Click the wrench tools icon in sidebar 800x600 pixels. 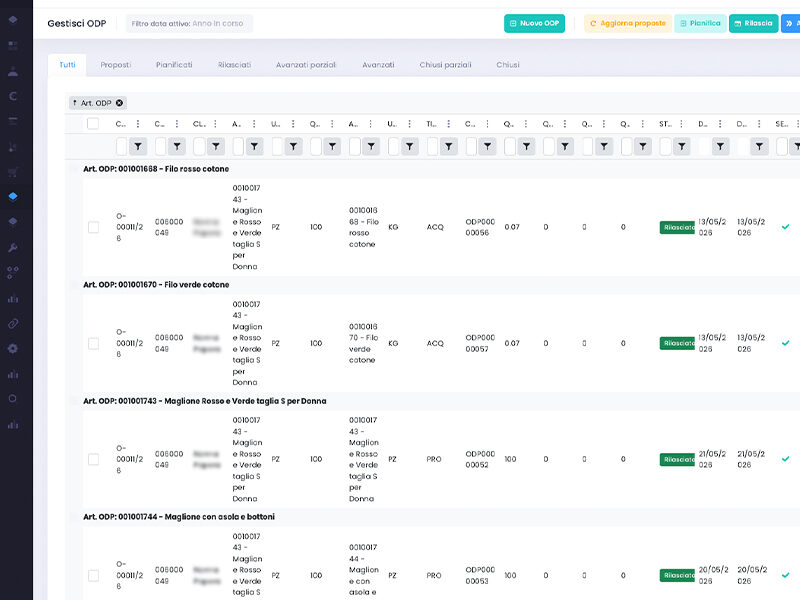[x=13, y=247]
